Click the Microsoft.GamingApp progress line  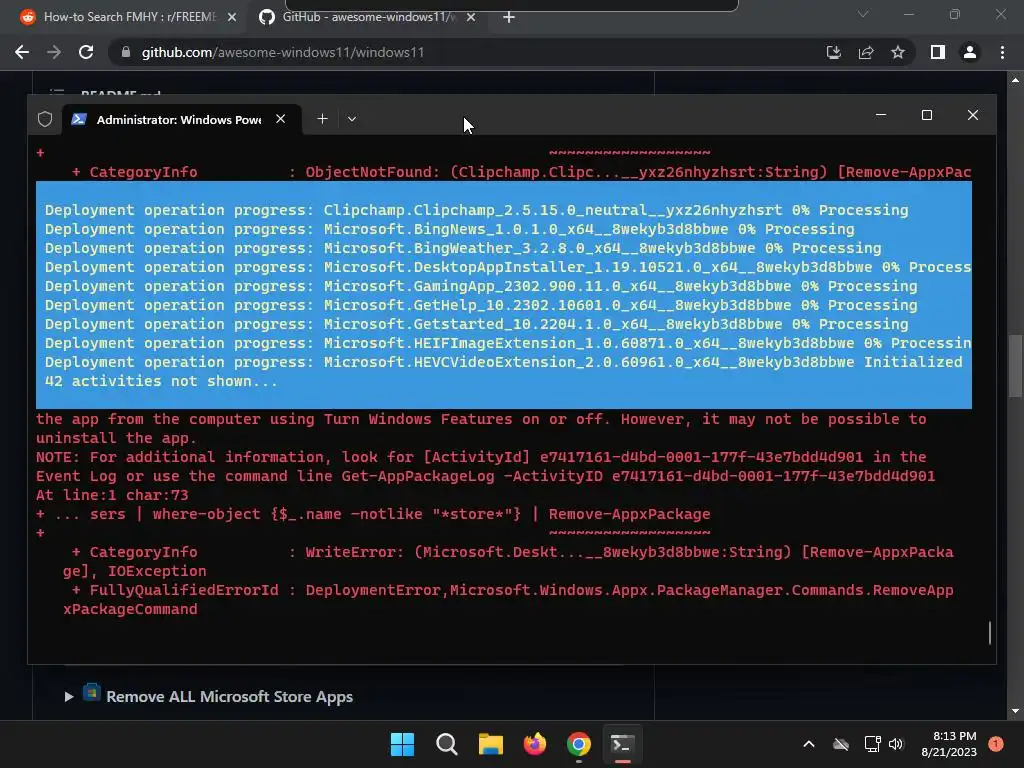click(481, 286)
